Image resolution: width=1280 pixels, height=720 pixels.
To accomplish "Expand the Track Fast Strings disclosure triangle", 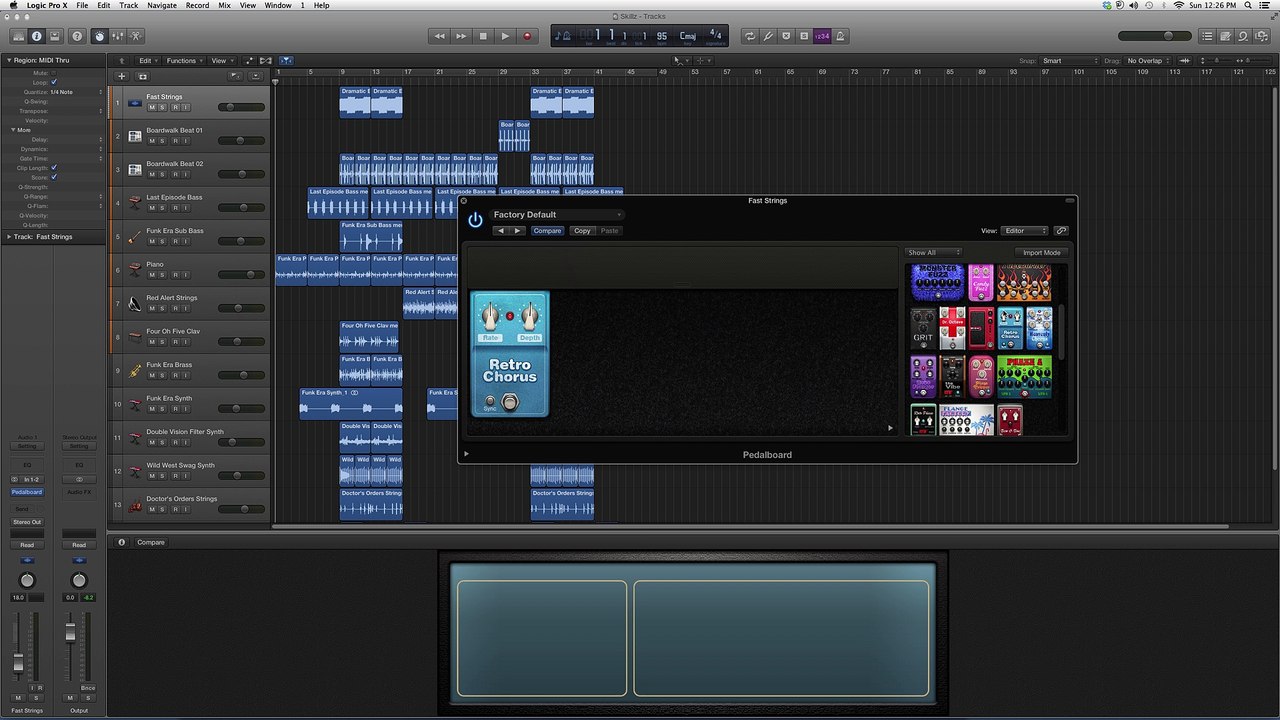I will [x=8, y=237].
